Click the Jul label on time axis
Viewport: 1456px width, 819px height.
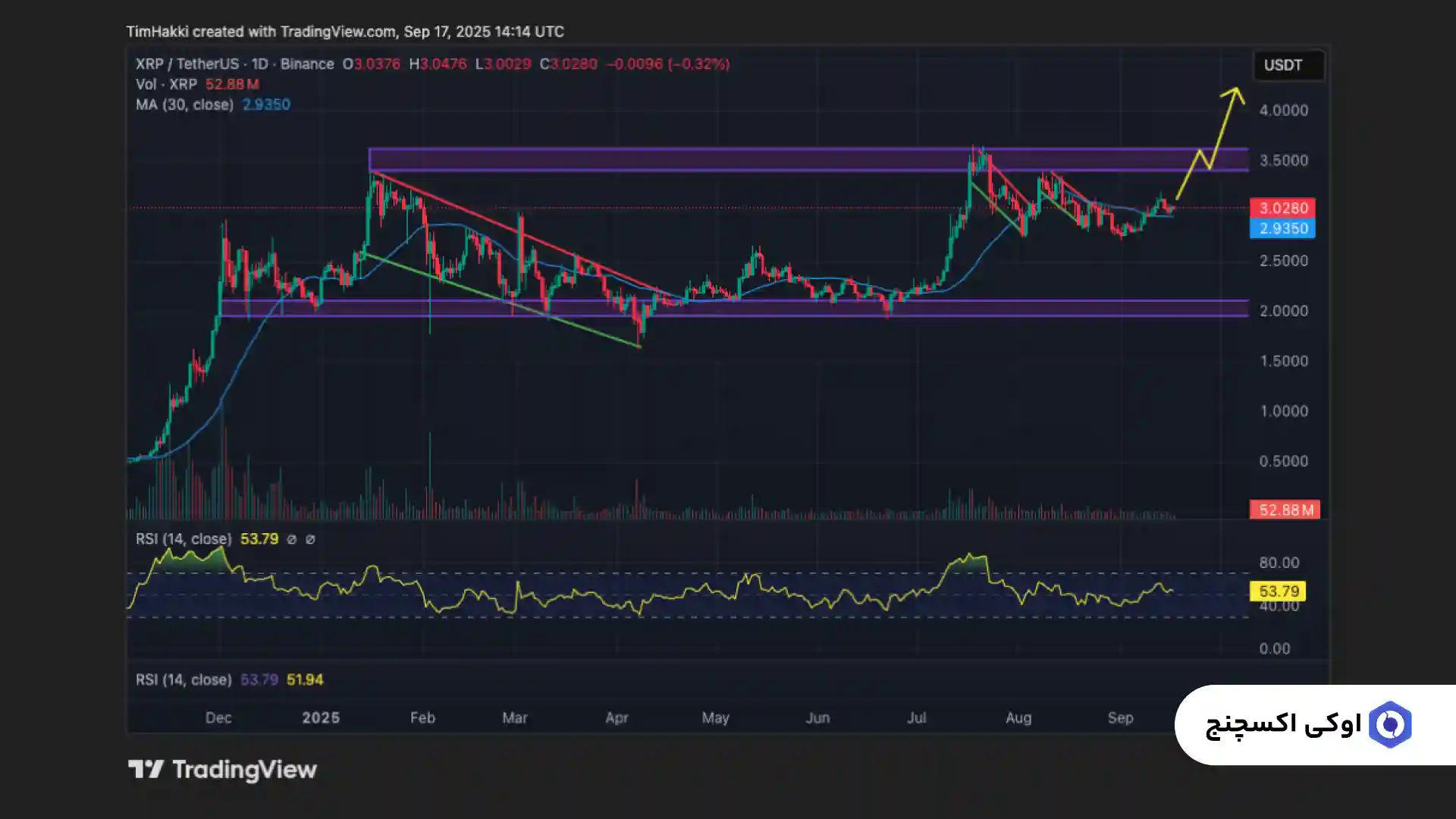pos(916,717)
